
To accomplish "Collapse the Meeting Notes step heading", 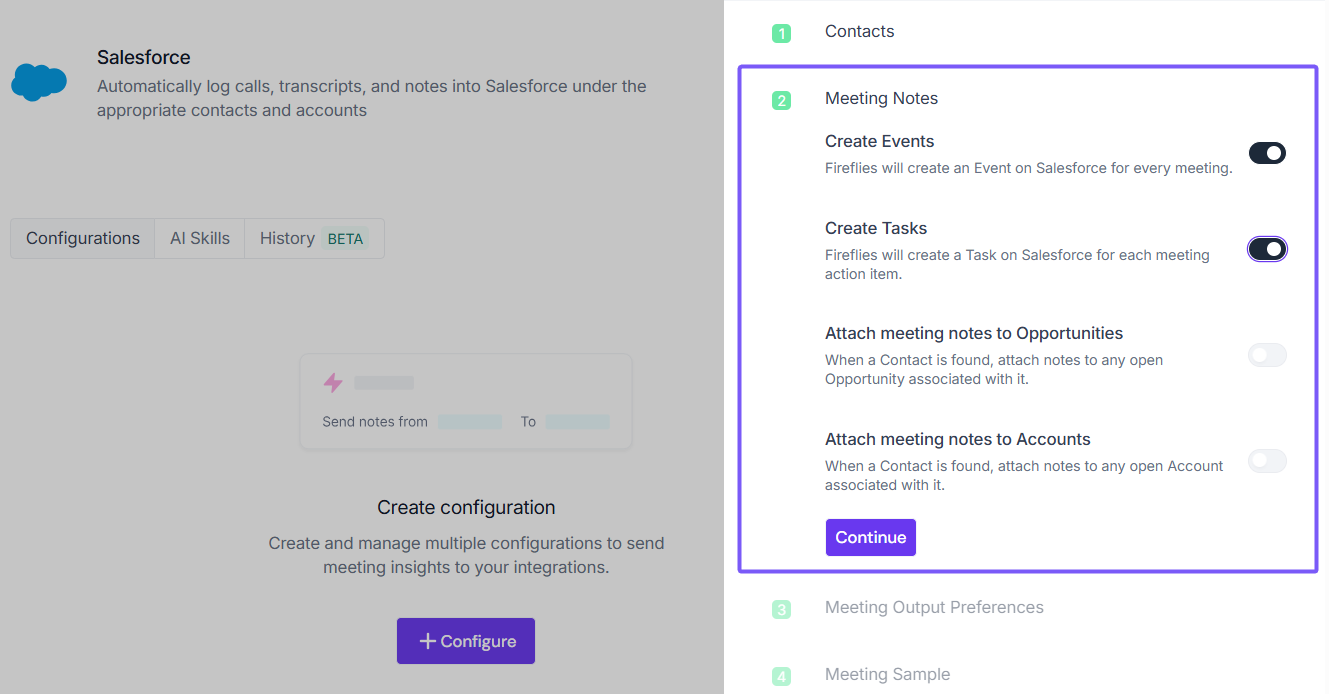I will tap(881, 98).
